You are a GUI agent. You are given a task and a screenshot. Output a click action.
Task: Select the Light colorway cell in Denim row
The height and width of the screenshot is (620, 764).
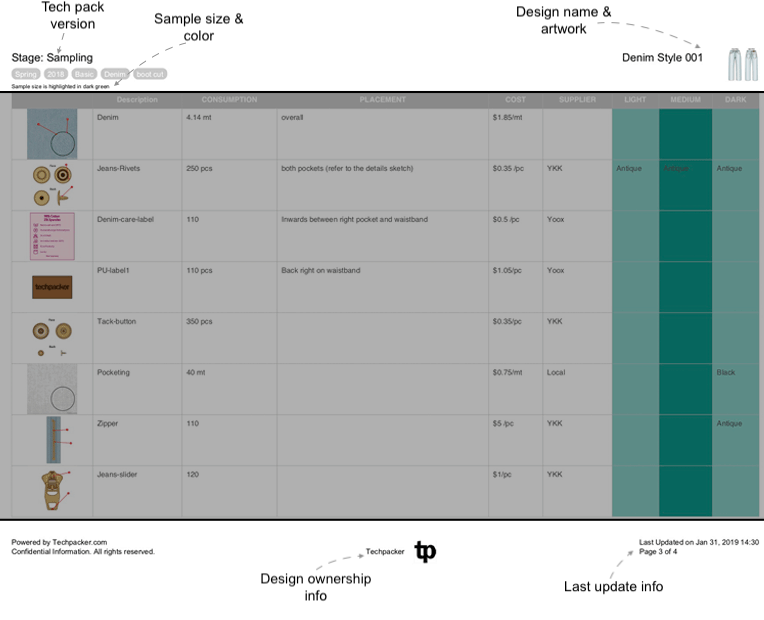[635, 134]
